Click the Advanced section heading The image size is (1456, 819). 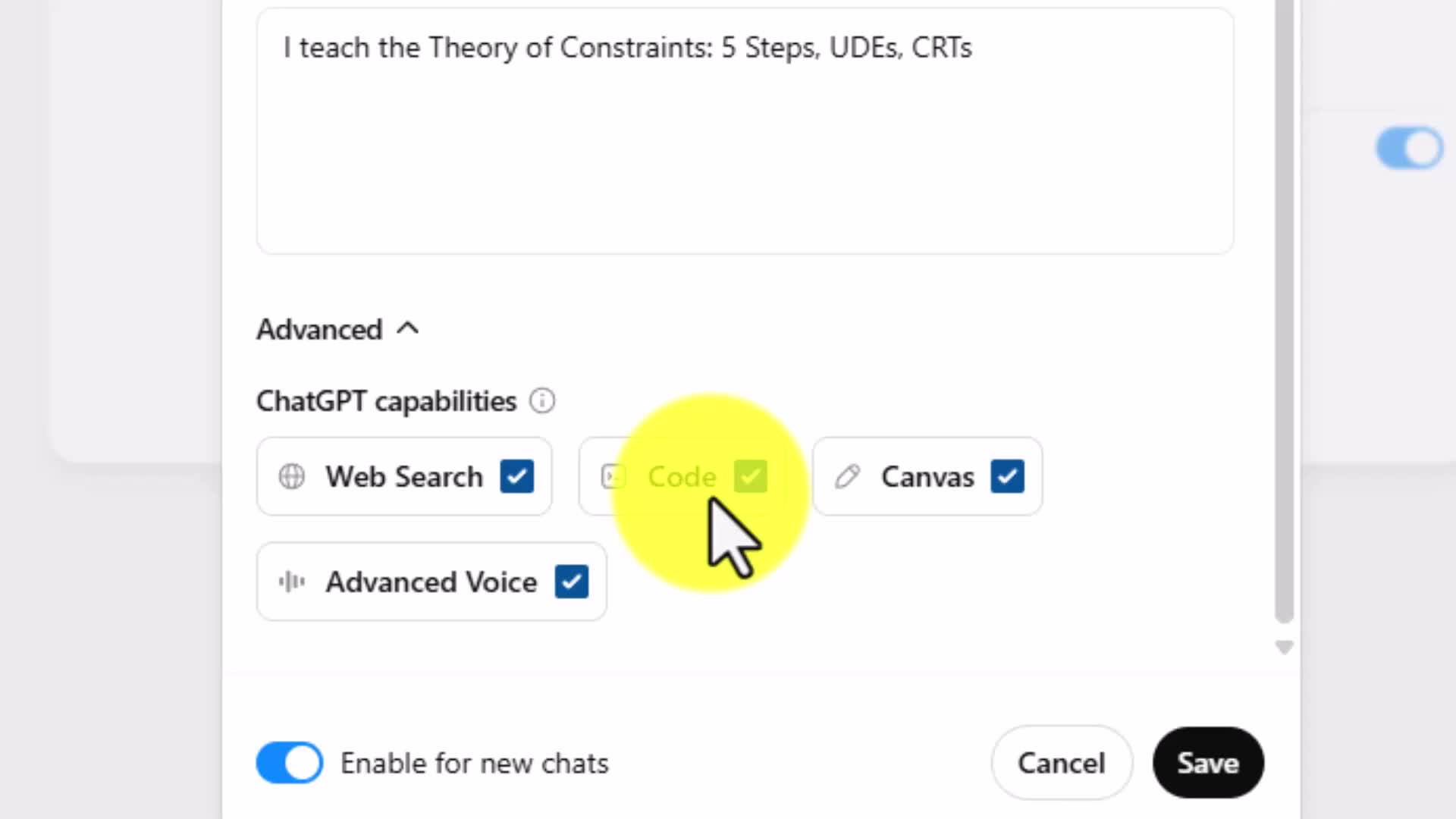coord(319,330)
